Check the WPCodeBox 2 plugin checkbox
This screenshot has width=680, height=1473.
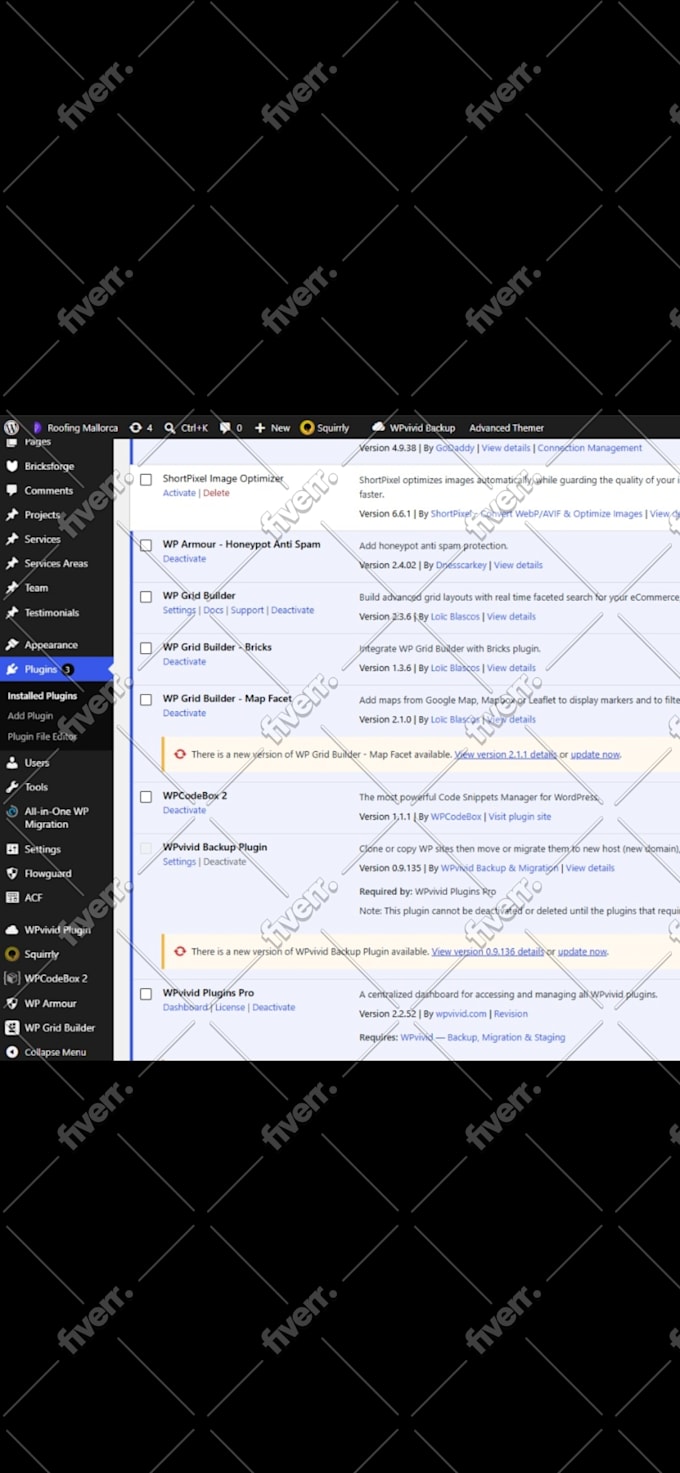(146, 797)
